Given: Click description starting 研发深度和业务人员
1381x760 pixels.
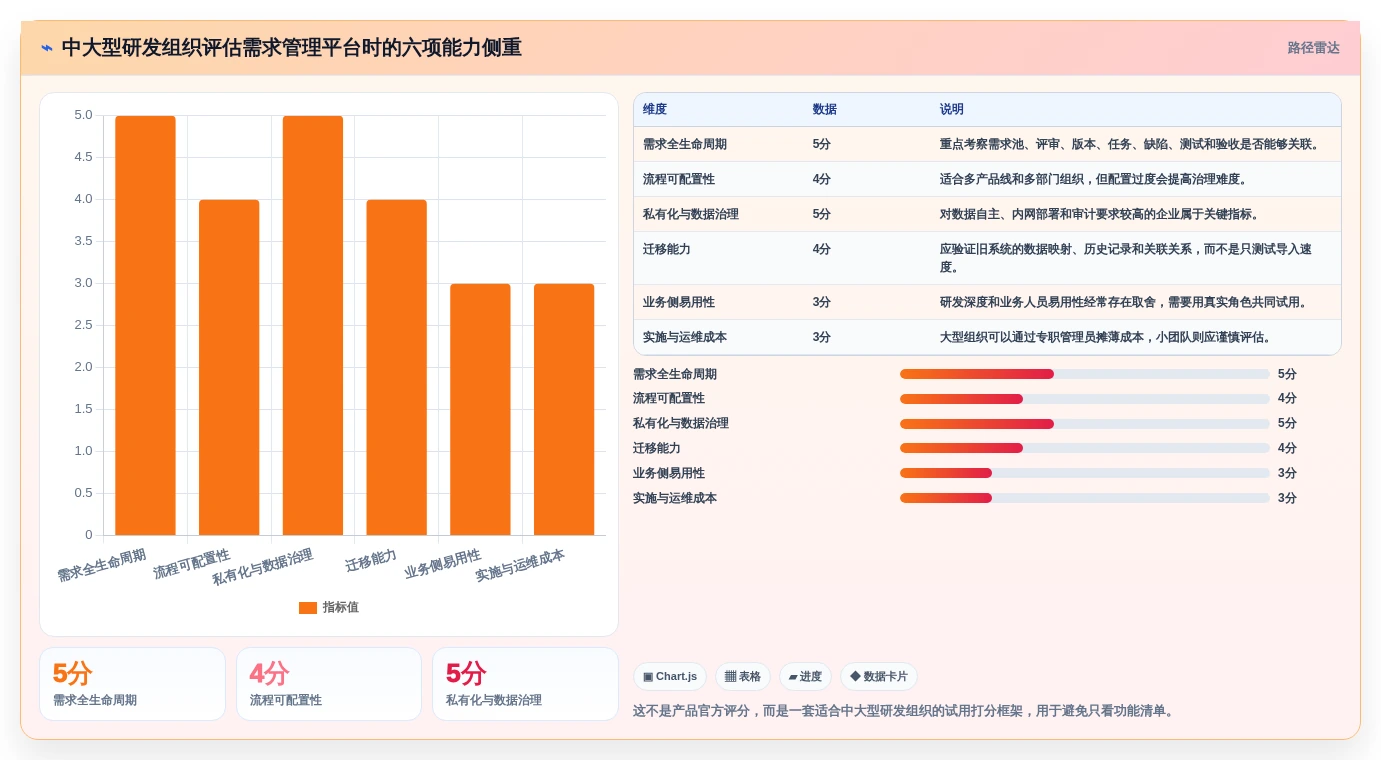Looking at the screenshot, I should 1124,302.
